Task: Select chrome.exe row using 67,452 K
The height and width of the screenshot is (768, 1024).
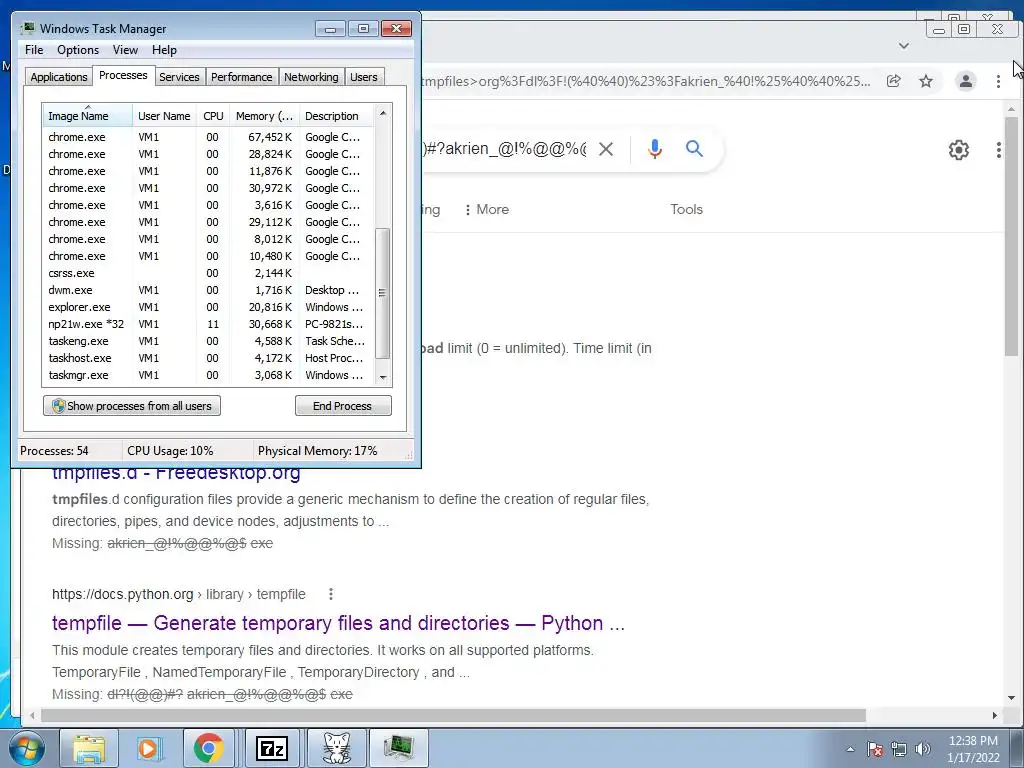Action: coord(208,137)
